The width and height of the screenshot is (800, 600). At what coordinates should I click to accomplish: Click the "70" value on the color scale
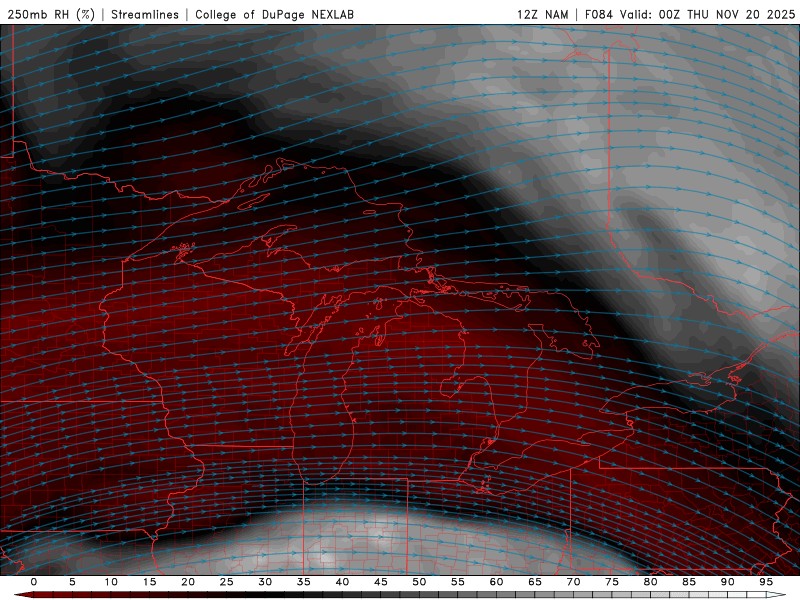573,582
